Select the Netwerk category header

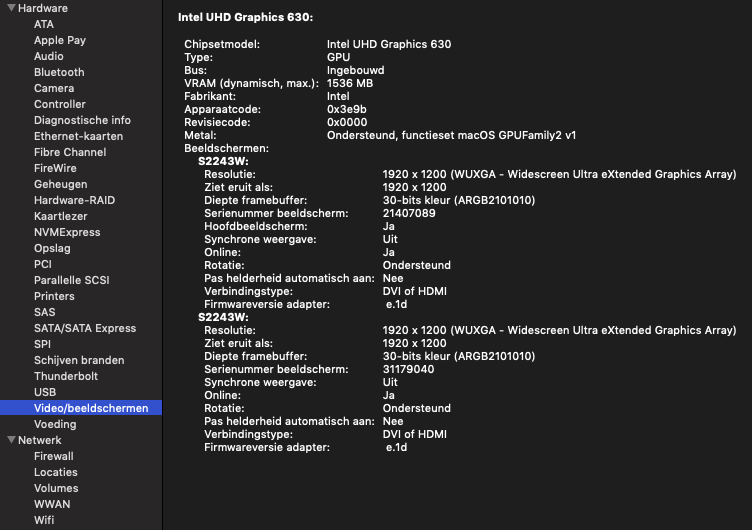(x=39, y=440)
